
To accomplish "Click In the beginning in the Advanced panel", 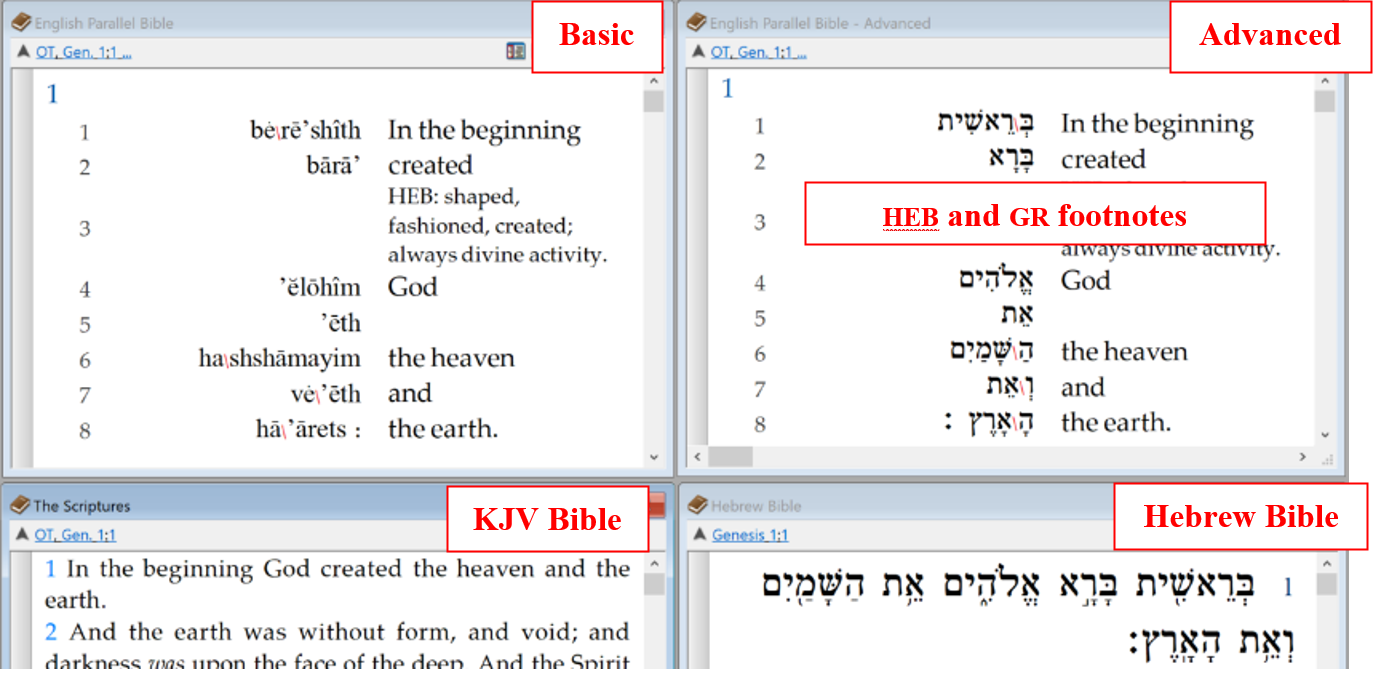I will [x=1157, y=125].
